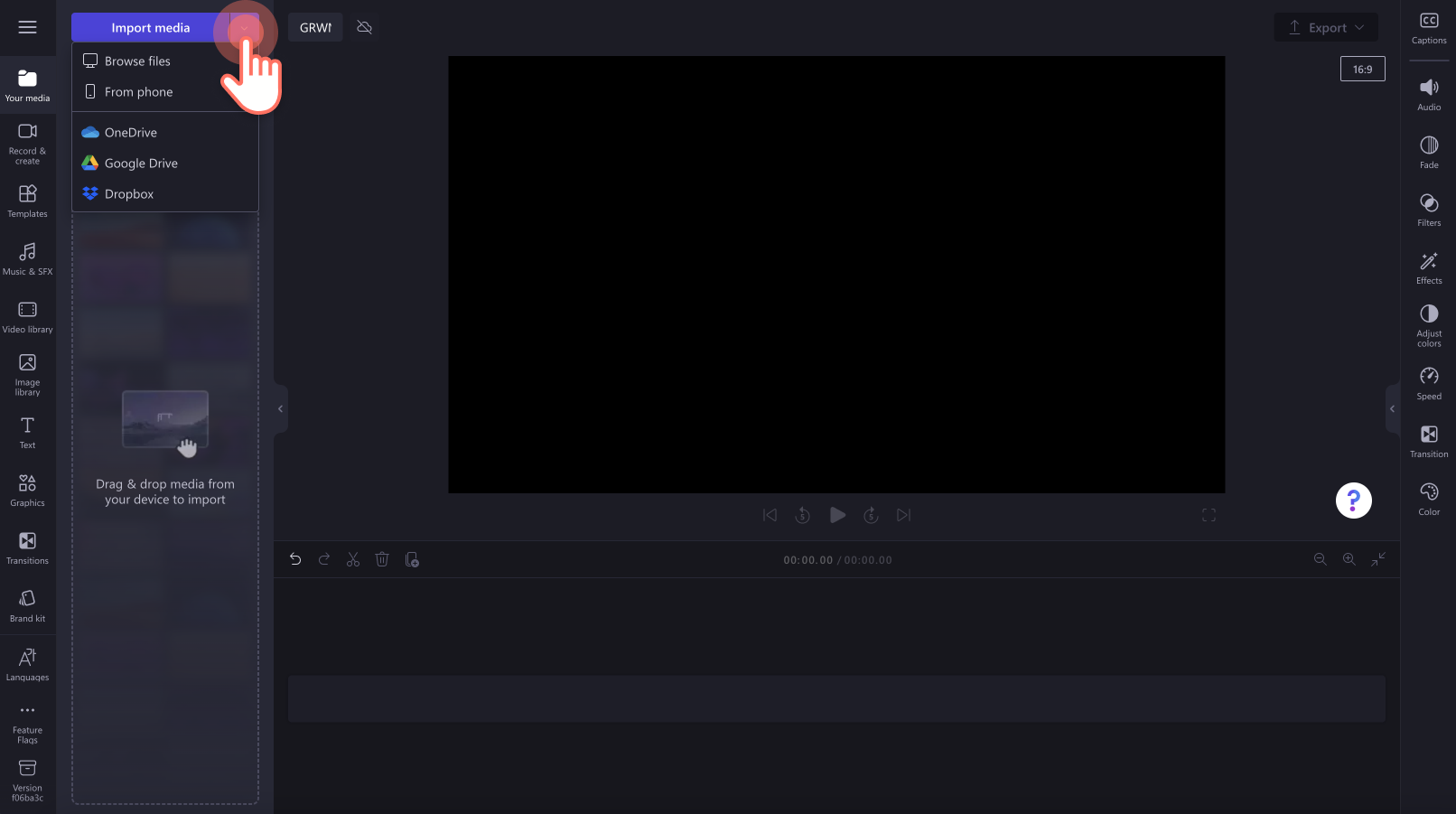The width and height of the screenshot is (1456, 814).
Task: Open the help question mark button
Action: point(1353,500)
